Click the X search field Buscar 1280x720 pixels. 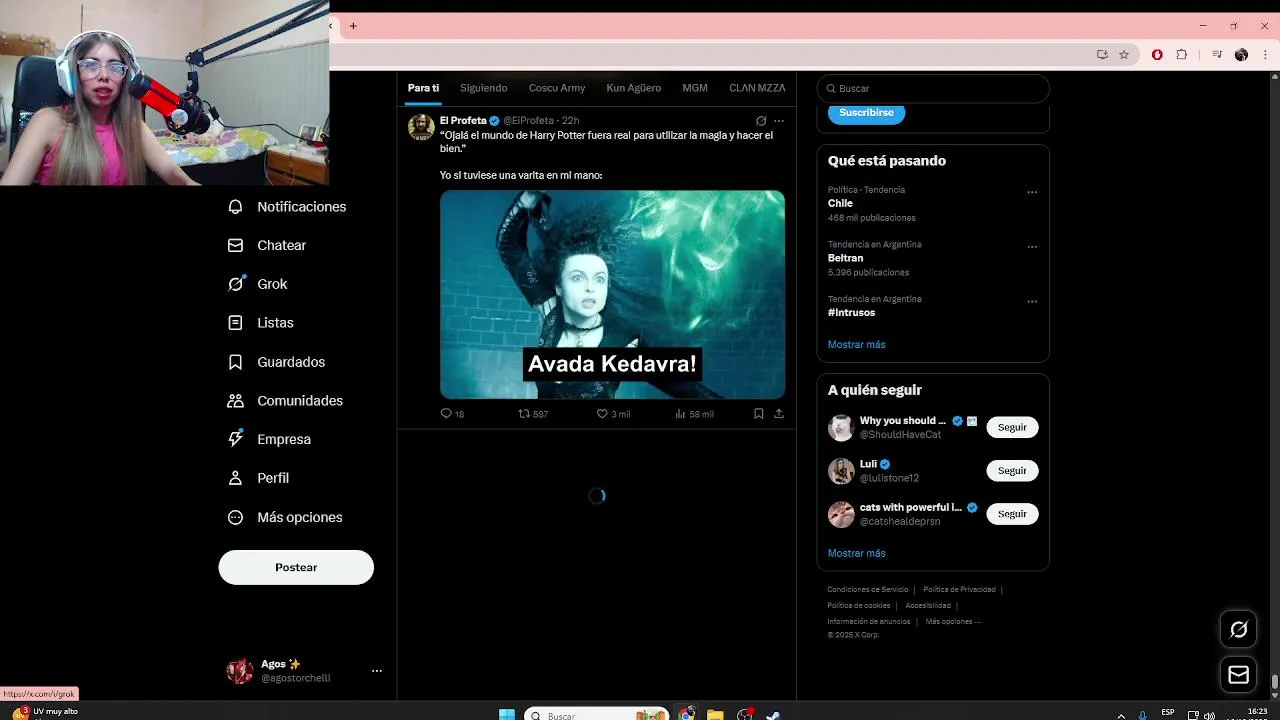(933, 88)
